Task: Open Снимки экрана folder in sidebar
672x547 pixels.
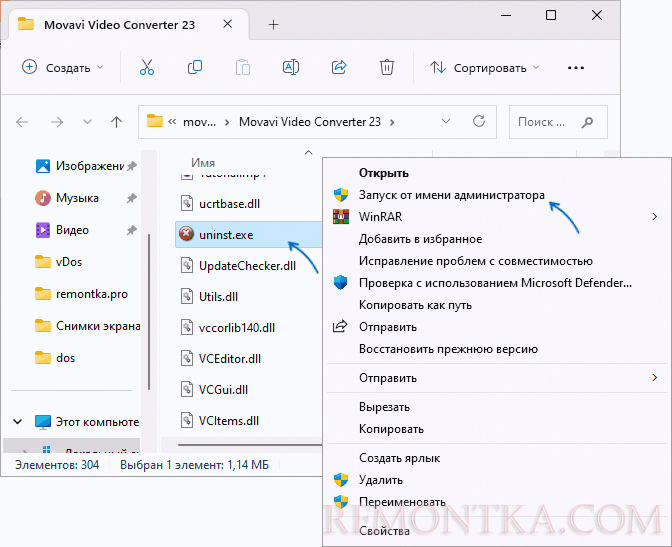Action: (87, 326)
